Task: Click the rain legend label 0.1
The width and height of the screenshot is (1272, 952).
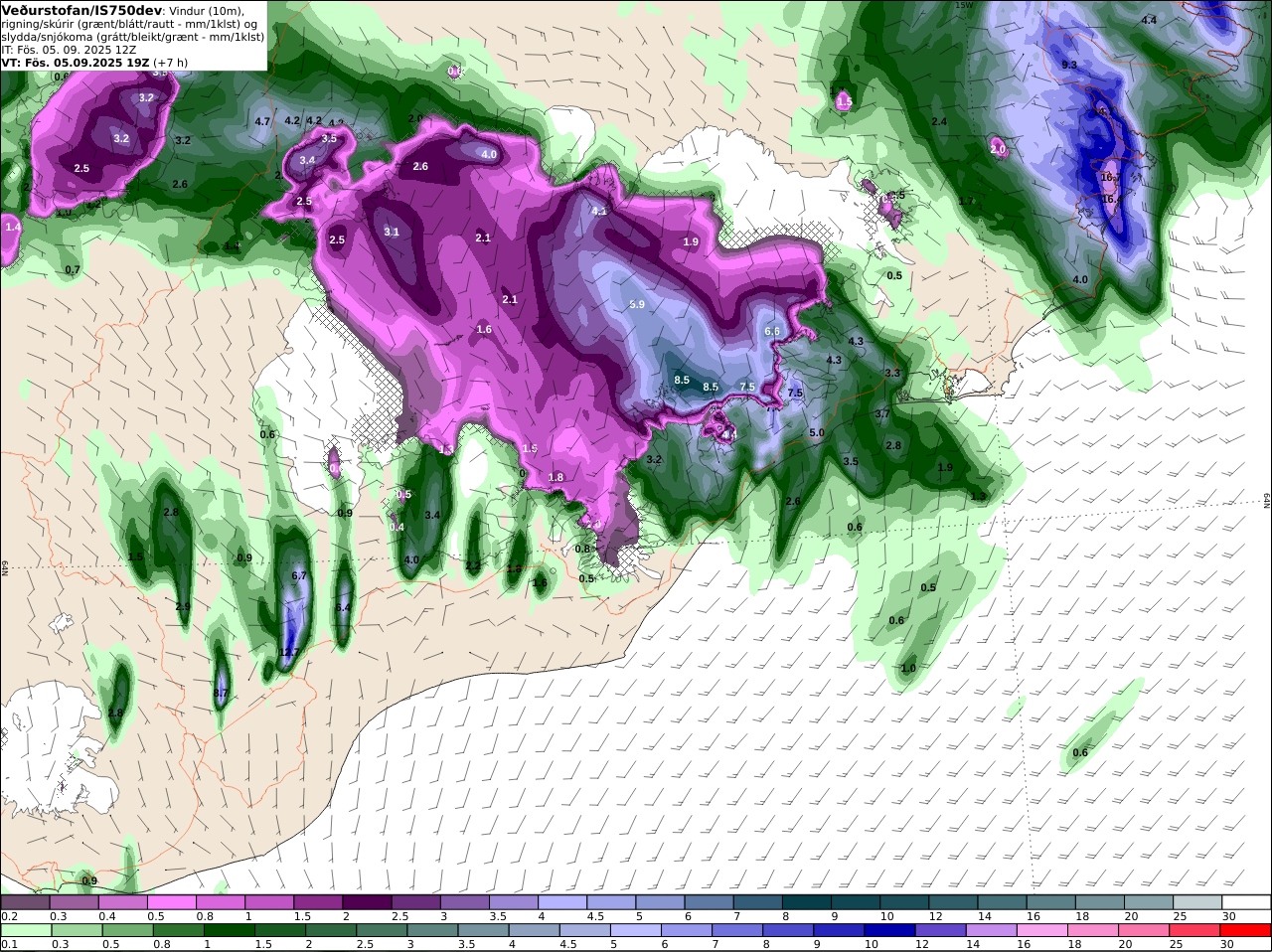Action: pyautogui.click(x=9, y=944)
